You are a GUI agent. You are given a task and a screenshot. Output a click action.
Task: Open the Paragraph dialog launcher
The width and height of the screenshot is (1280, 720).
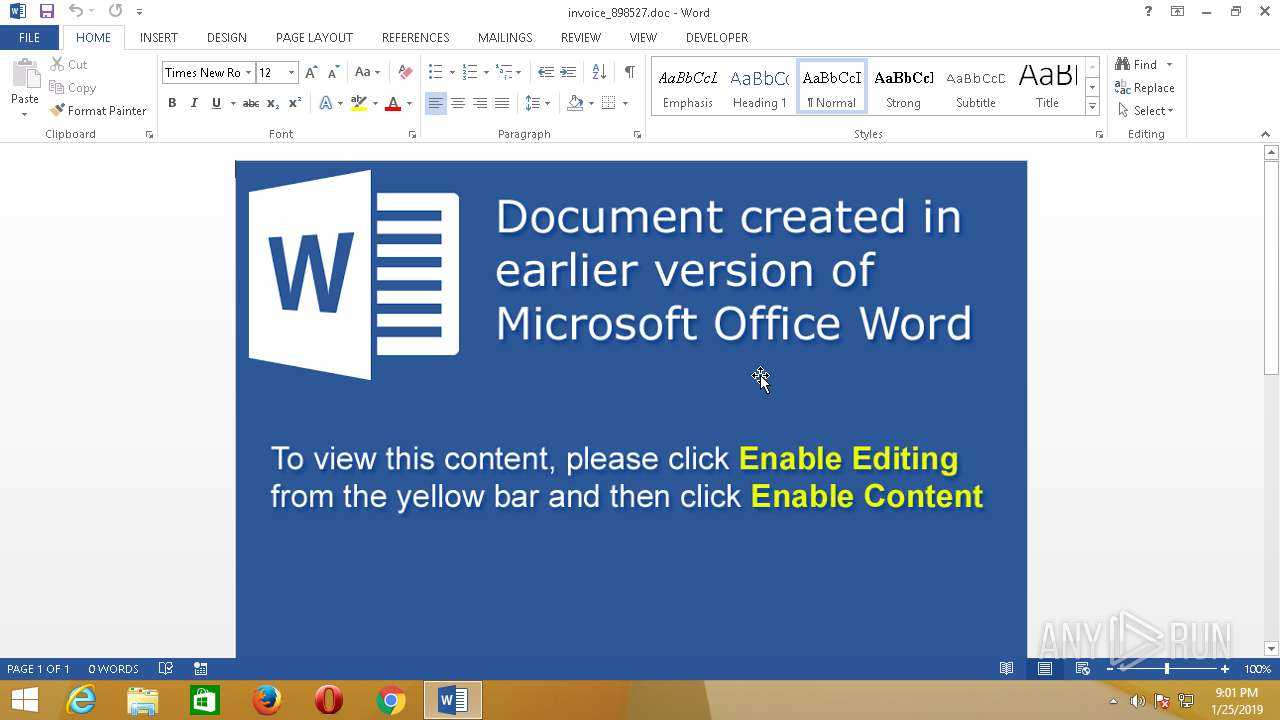pos(637,134)
